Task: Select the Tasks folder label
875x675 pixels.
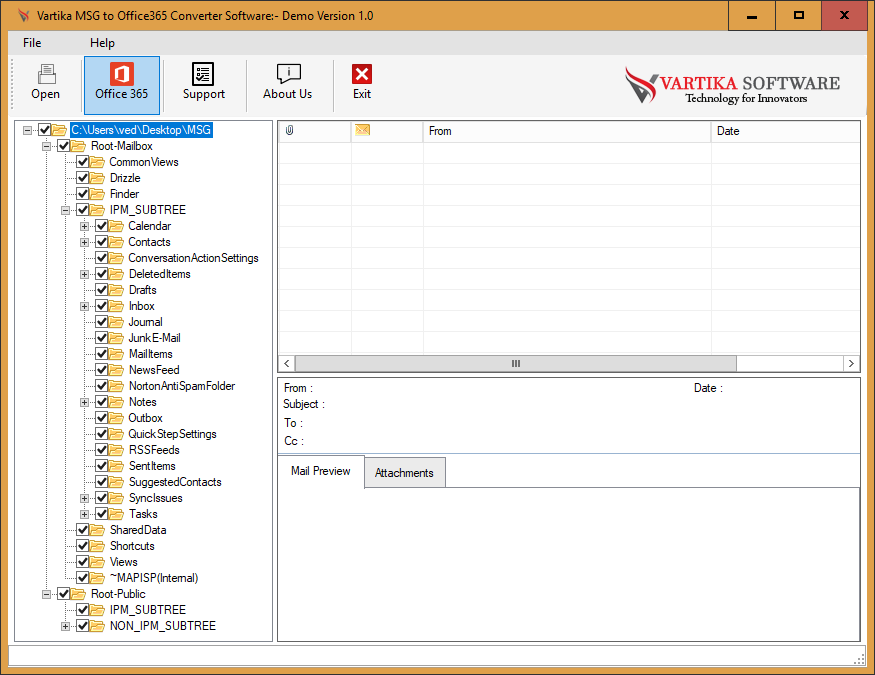Action: (x=143, y=514)
